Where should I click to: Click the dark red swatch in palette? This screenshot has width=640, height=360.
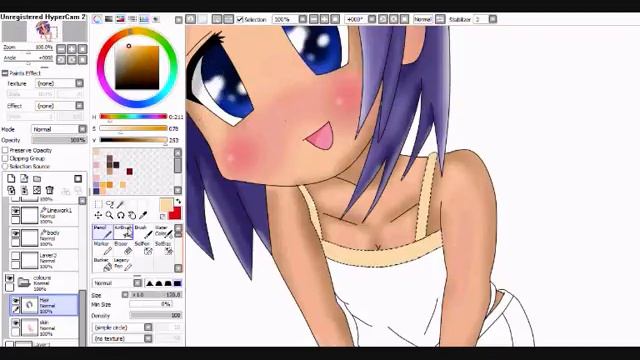coord(129,171)
